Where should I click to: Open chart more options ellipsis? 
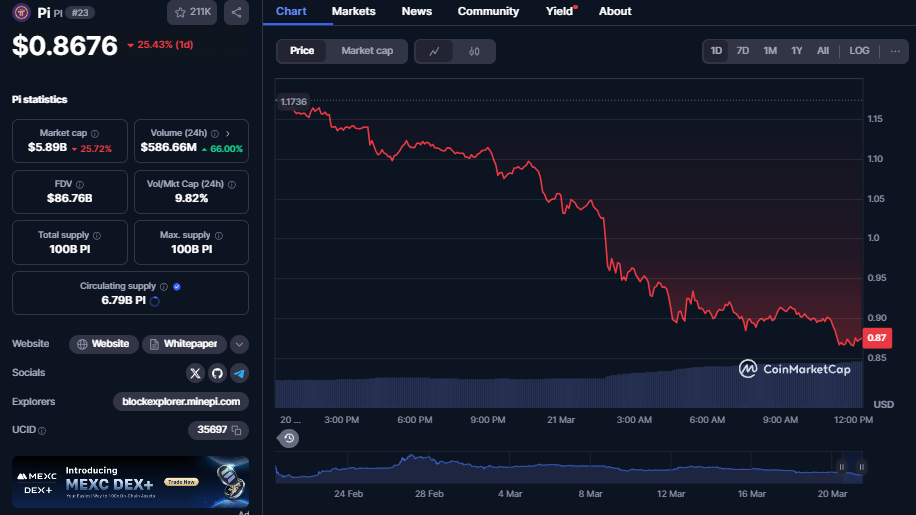pyautogui.click(x=895, y=51)
